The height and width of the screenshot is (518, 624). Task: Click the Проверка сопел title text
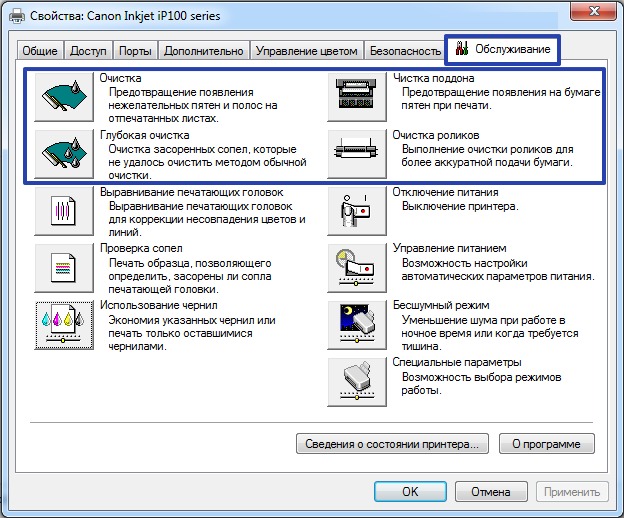point(141,248)
